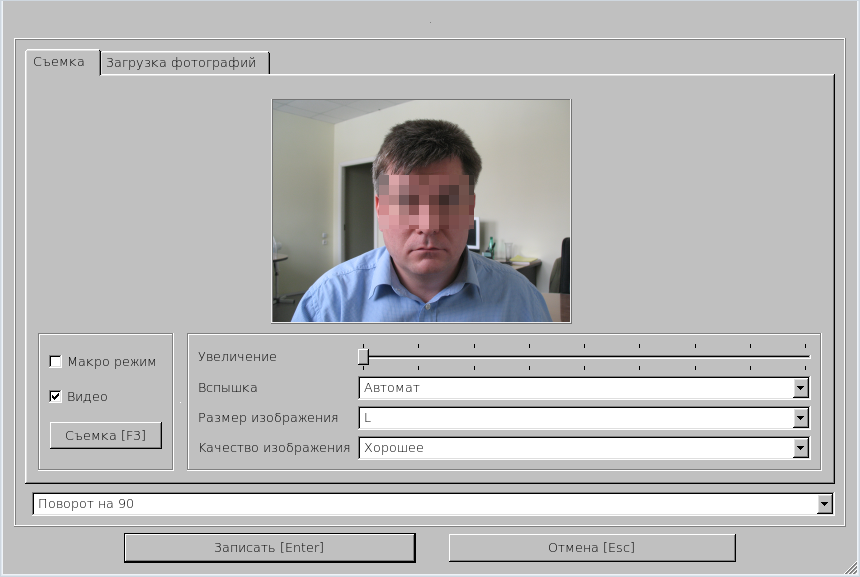Click the camera preview image
860x577 pixels.
[421, 211]
